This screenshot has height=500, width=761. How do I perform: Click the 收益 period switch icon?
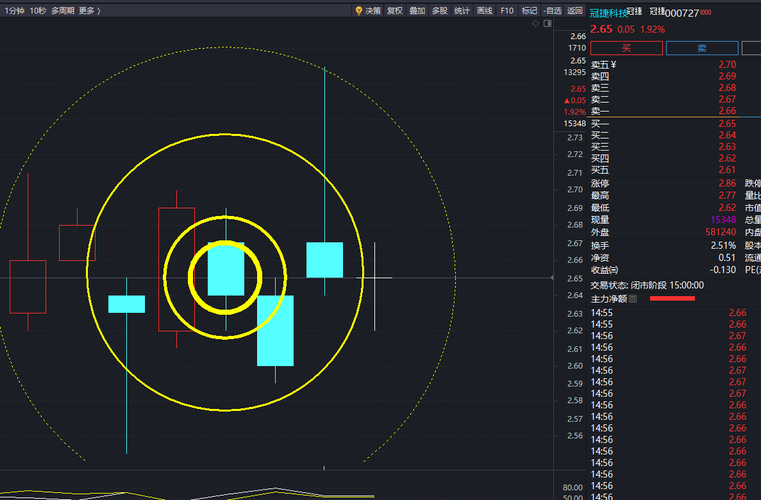614,270
